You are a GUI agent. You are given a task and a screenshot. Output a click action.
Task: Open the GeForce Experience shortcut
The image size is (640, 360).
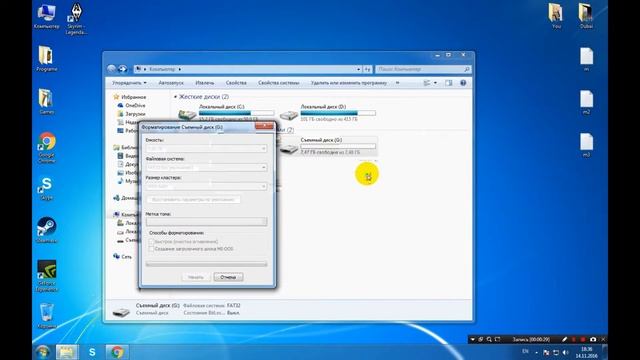47,276
